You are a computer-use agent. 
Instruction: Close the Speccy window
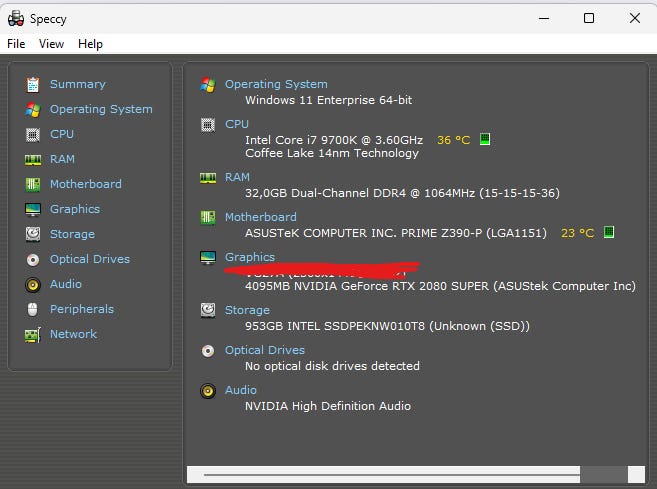coord(635,18)
